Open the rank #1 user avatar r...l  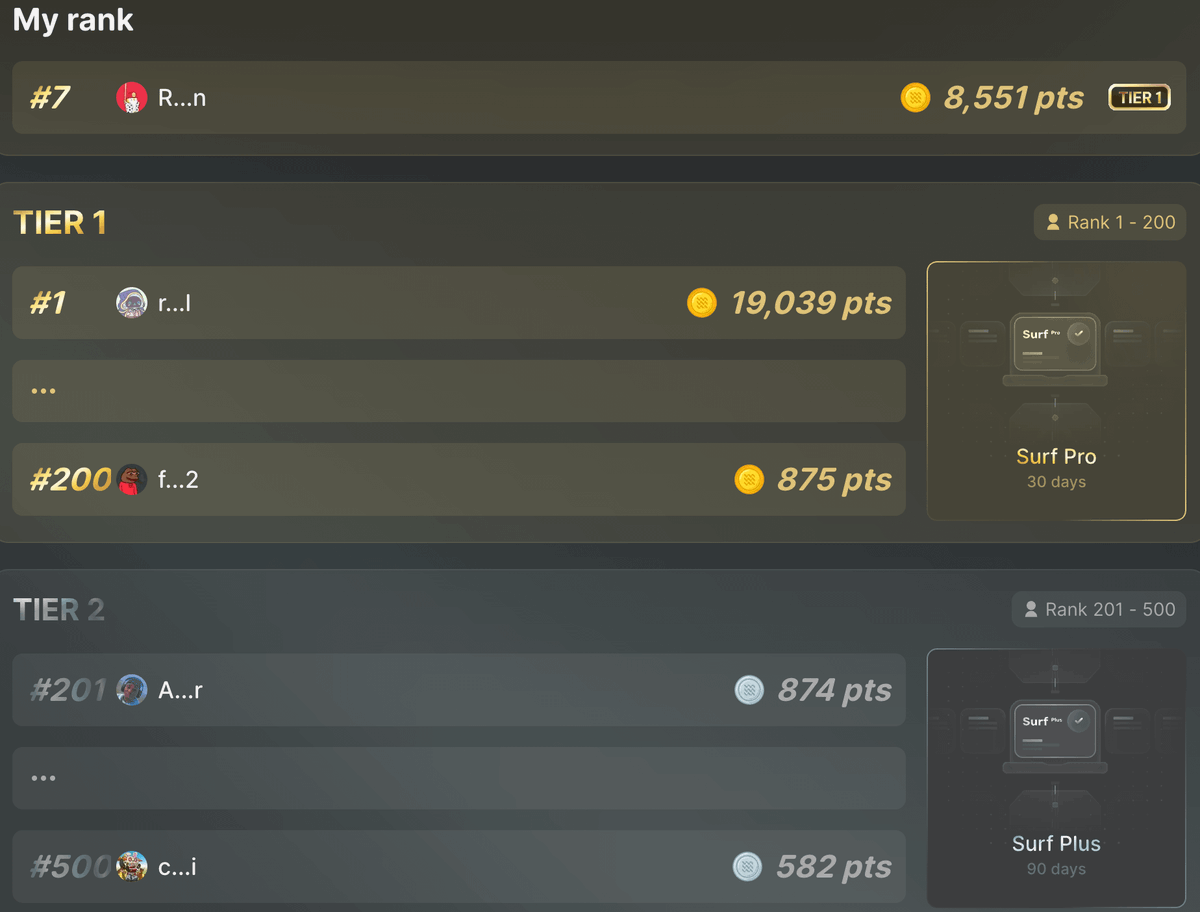132,303
